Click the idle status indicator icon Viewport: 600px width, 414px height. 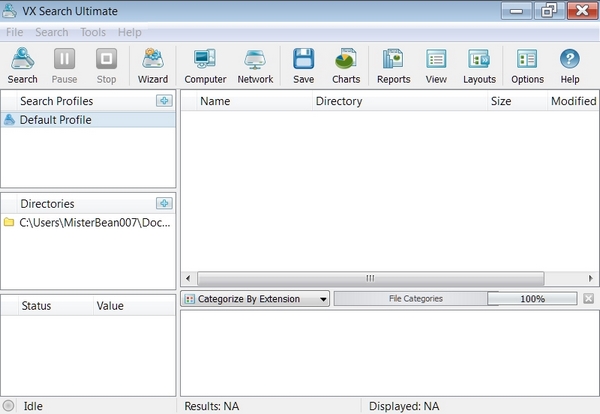point(8,406)
